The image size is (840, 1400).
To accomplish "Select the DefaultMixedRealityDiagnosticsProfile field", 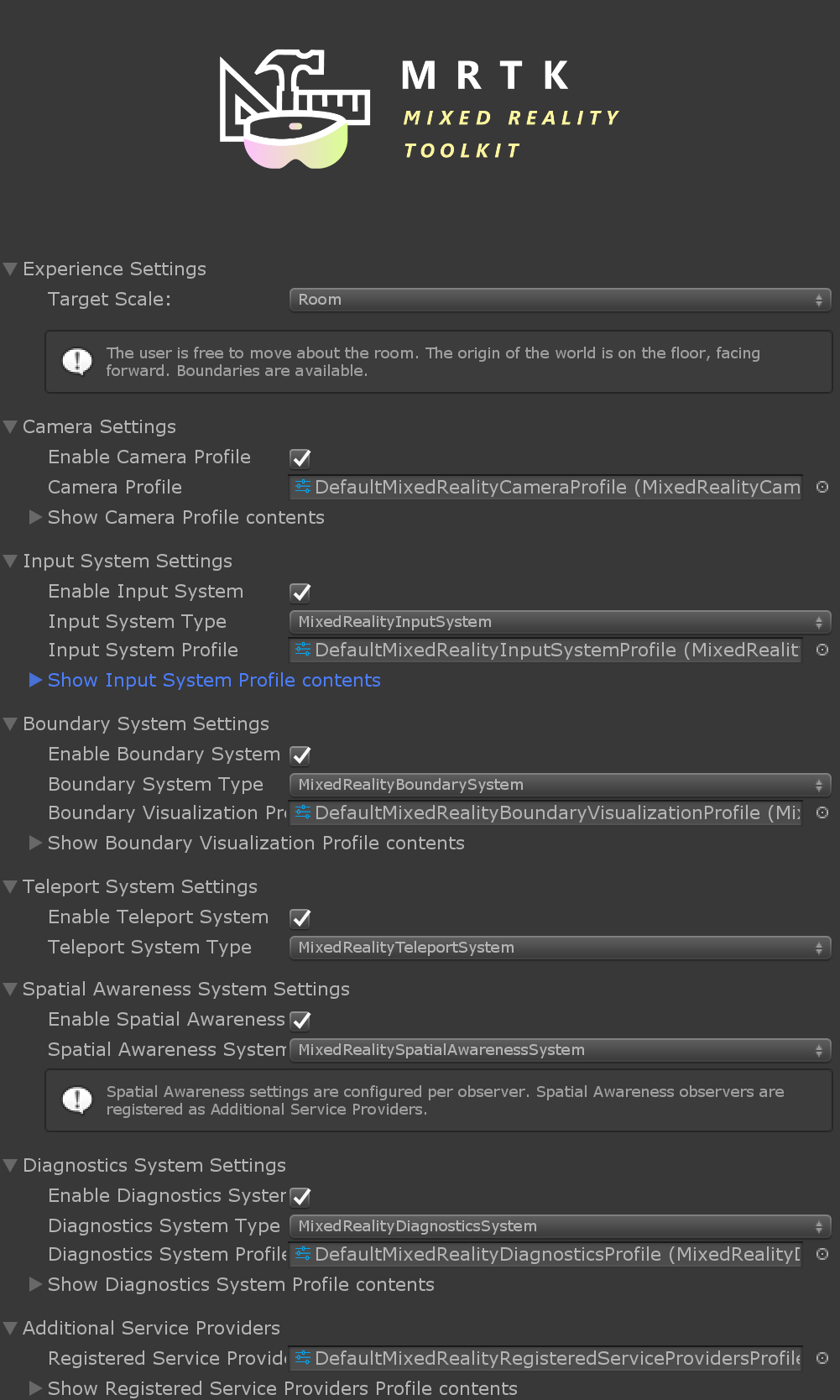I will (545, 1254).
